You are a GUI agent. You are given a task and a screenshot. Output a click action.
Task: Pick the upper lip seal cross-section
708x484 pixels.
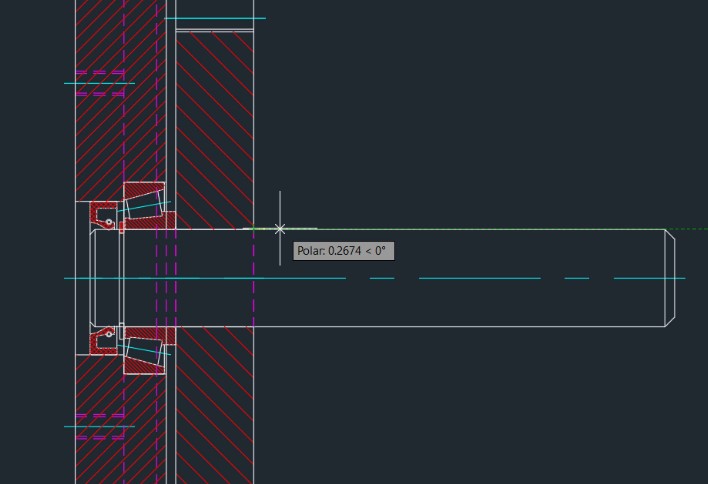[x=104, y=216]
